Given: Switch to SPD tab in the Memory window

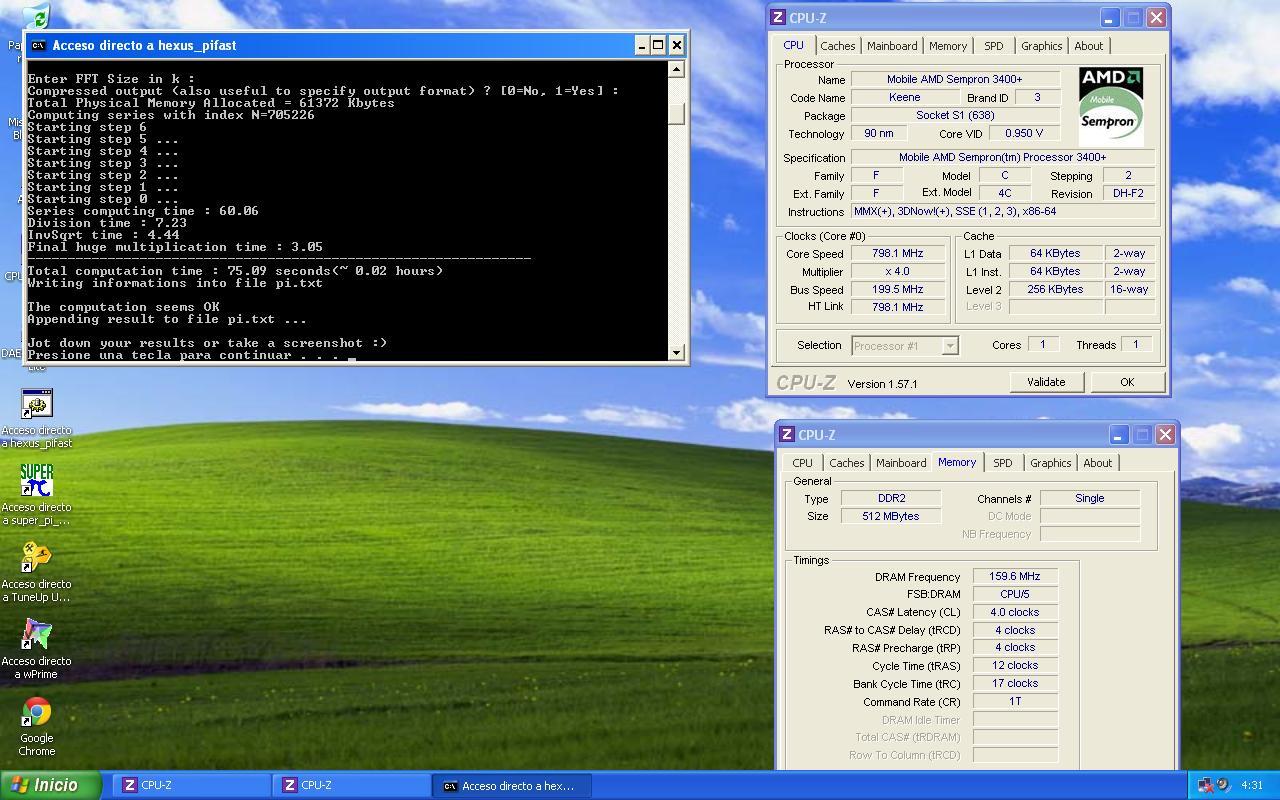Looking at the screenshot, I should (1002, 463).
